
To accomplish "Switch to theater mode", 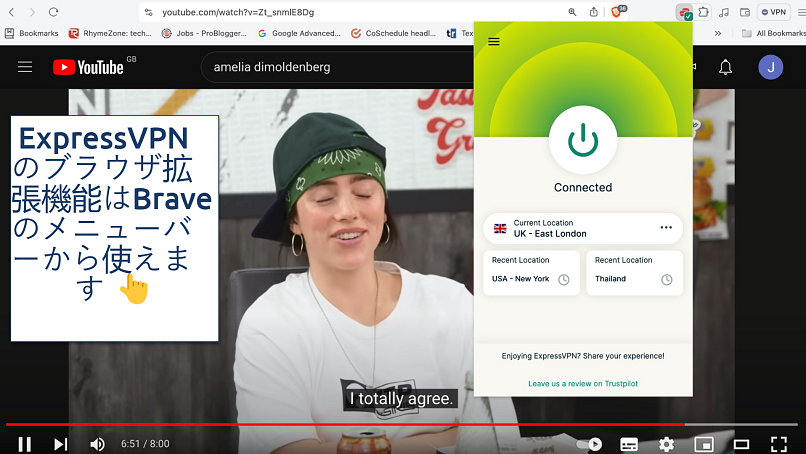I will 741,443.
